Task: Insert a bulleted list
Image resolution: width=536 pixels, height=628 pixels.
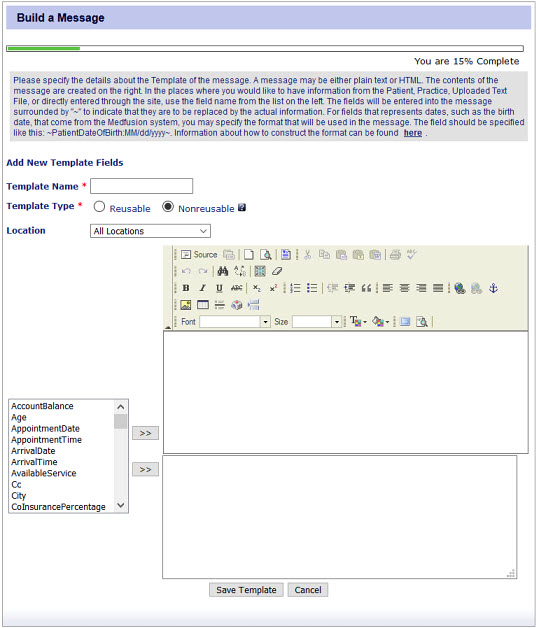Action: tap(312, 288)
